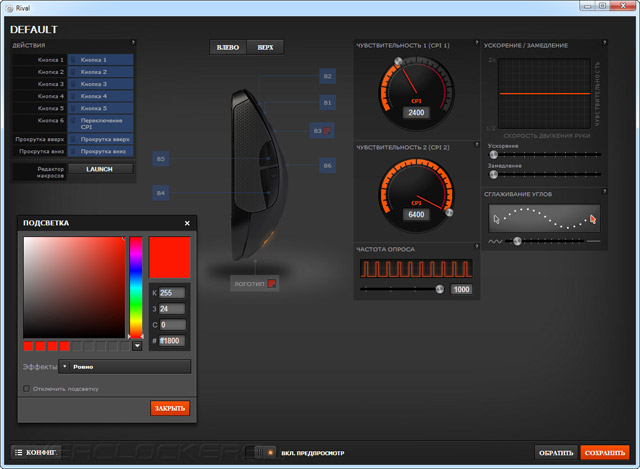The height and width of the screenshot is (469, 640).
Task: Click blue С value field 0
Action: (172, 325)
